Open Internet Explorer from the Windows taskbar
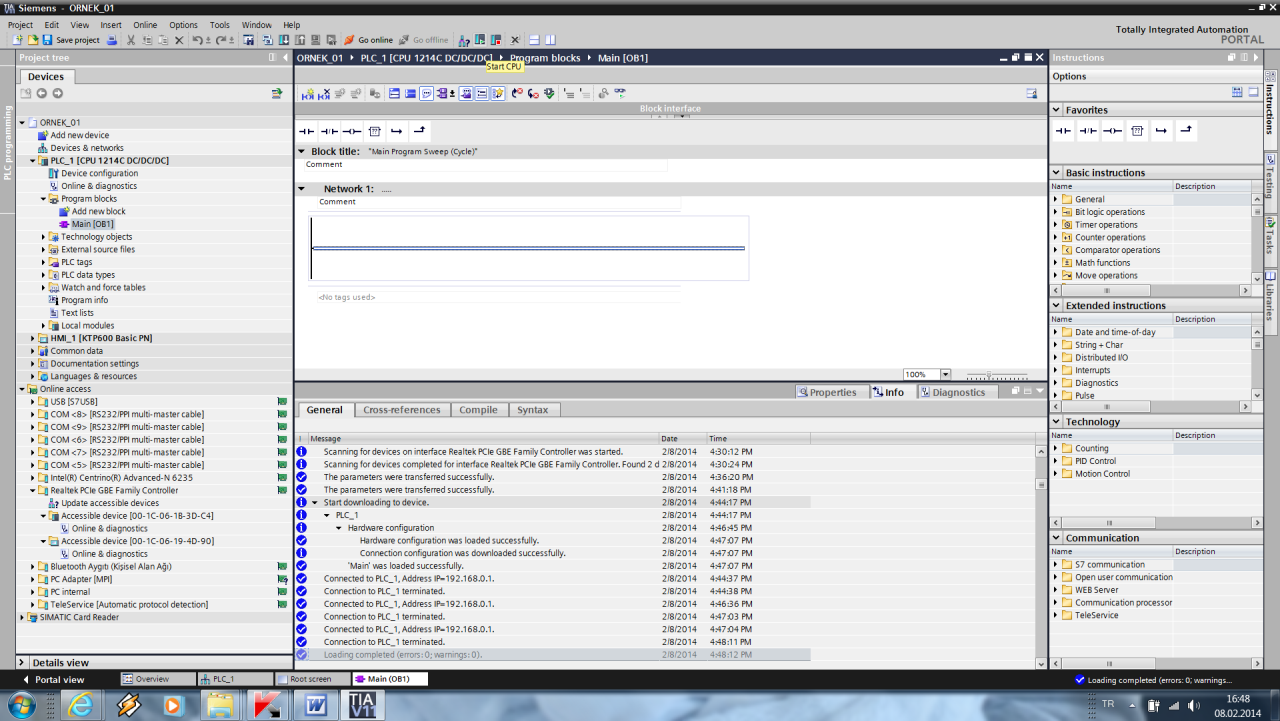 tap(80, 705)
